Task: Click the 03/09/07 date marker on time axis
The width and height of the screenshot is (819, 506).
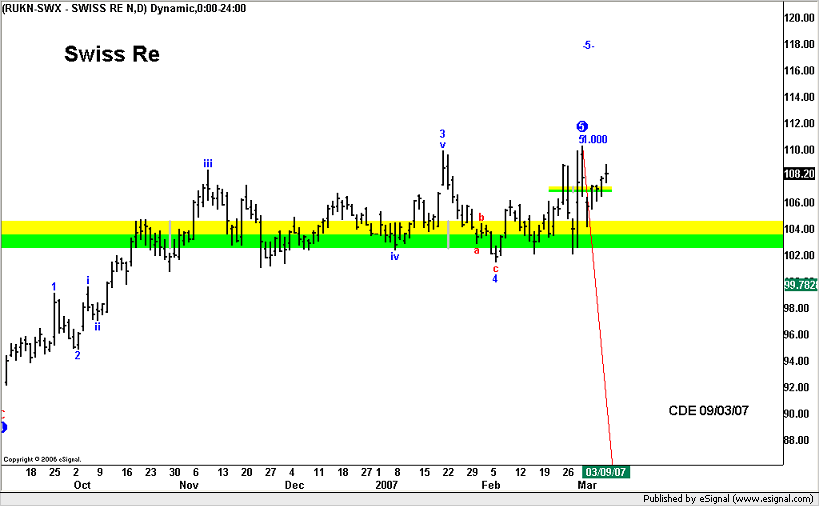Action: coord(606,471)
